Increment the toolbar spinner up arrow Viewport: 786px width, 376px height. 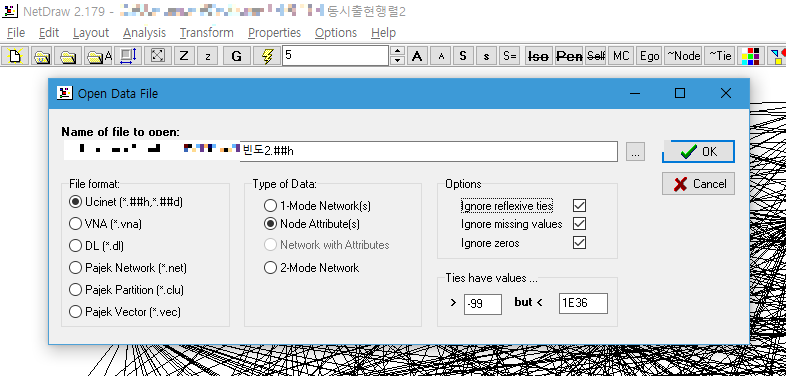click(397, 51)
